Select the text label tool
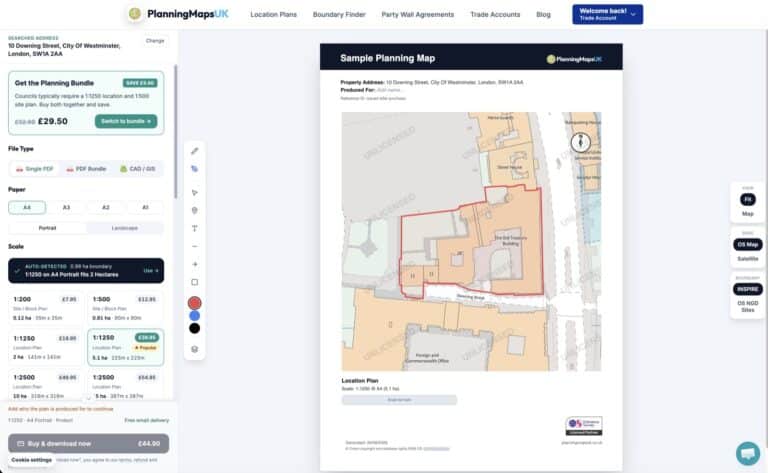This screenshot has height=473, width=768. point(194,228)
